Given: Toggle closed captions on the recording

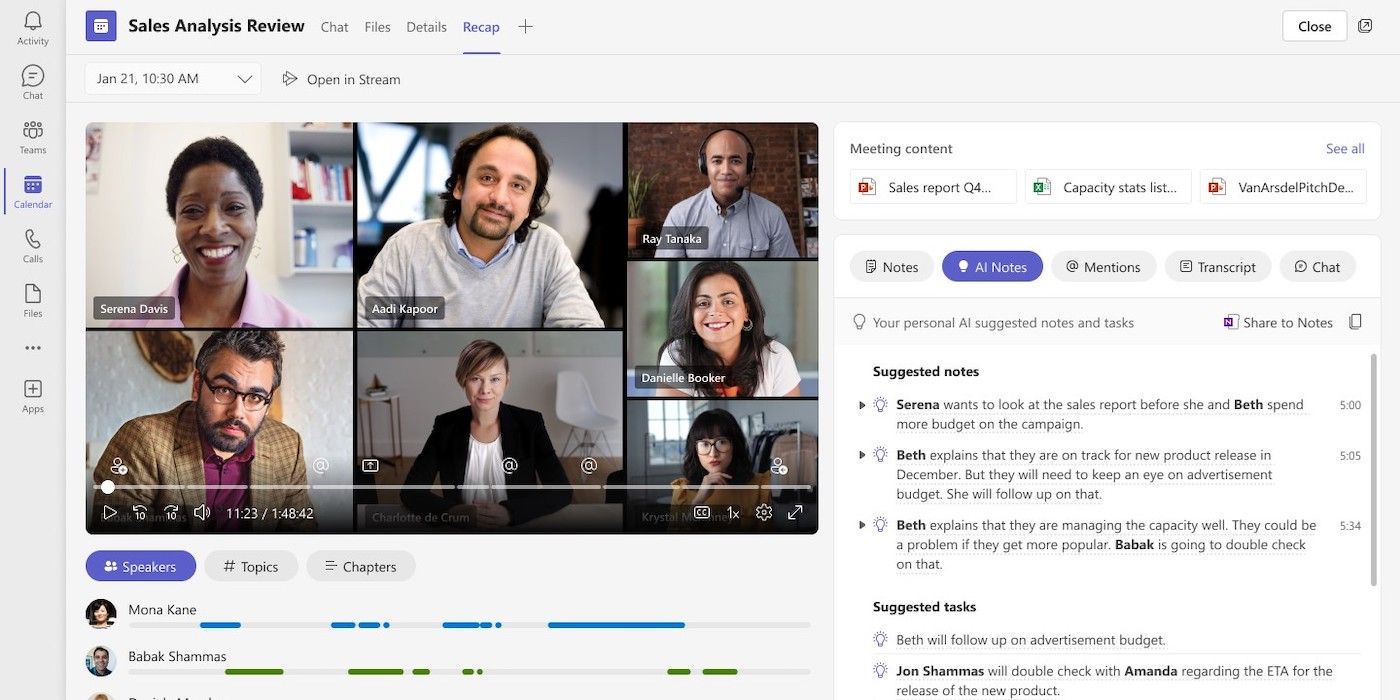Looking at the screenshot, I should coord(701,511).
